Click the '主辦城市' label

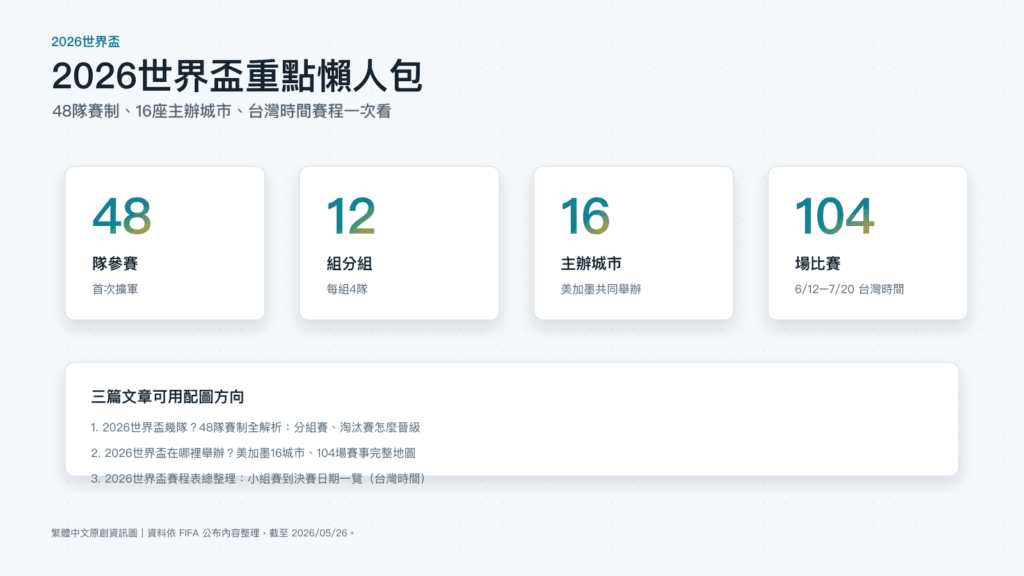(591, 264)
